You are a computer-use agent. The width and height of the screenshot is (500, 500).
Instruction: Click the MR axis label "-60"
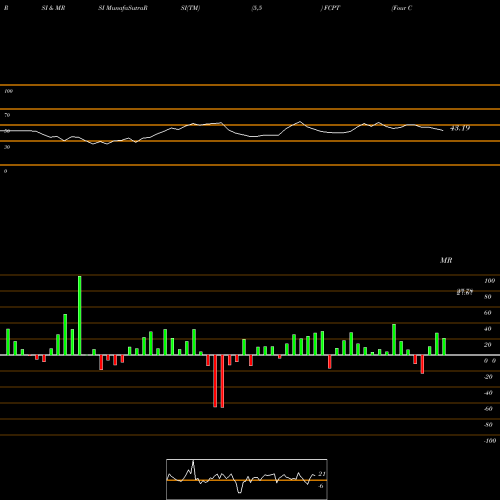tap(488, 409)
